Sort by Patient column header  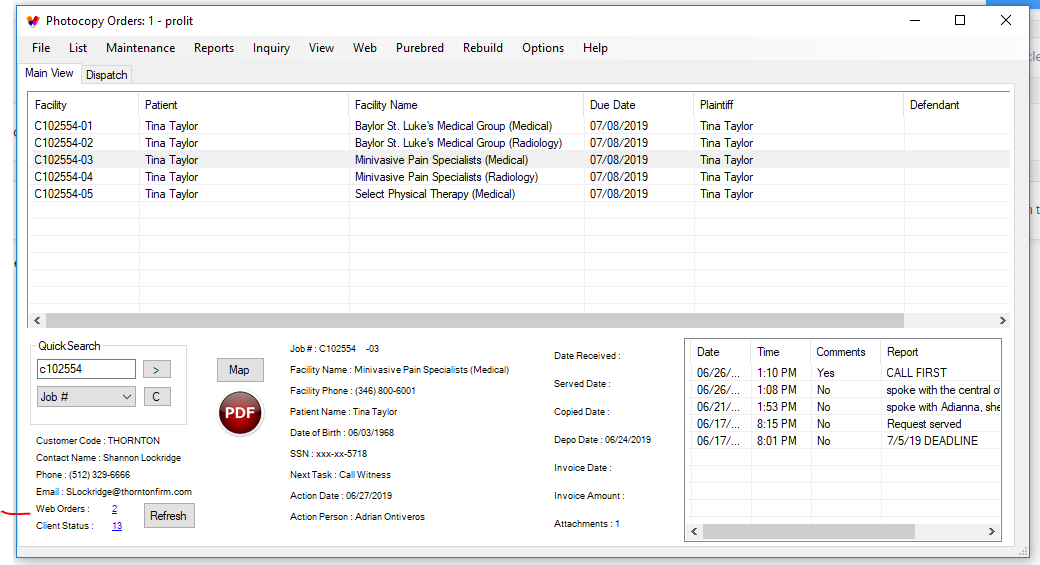(243, 105)
